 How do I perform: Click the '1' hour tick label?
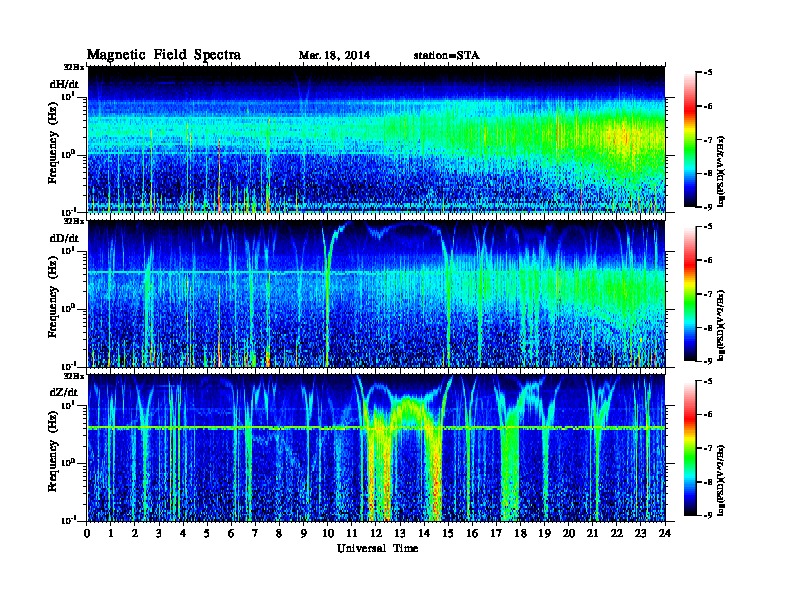(x=111, y=533)
